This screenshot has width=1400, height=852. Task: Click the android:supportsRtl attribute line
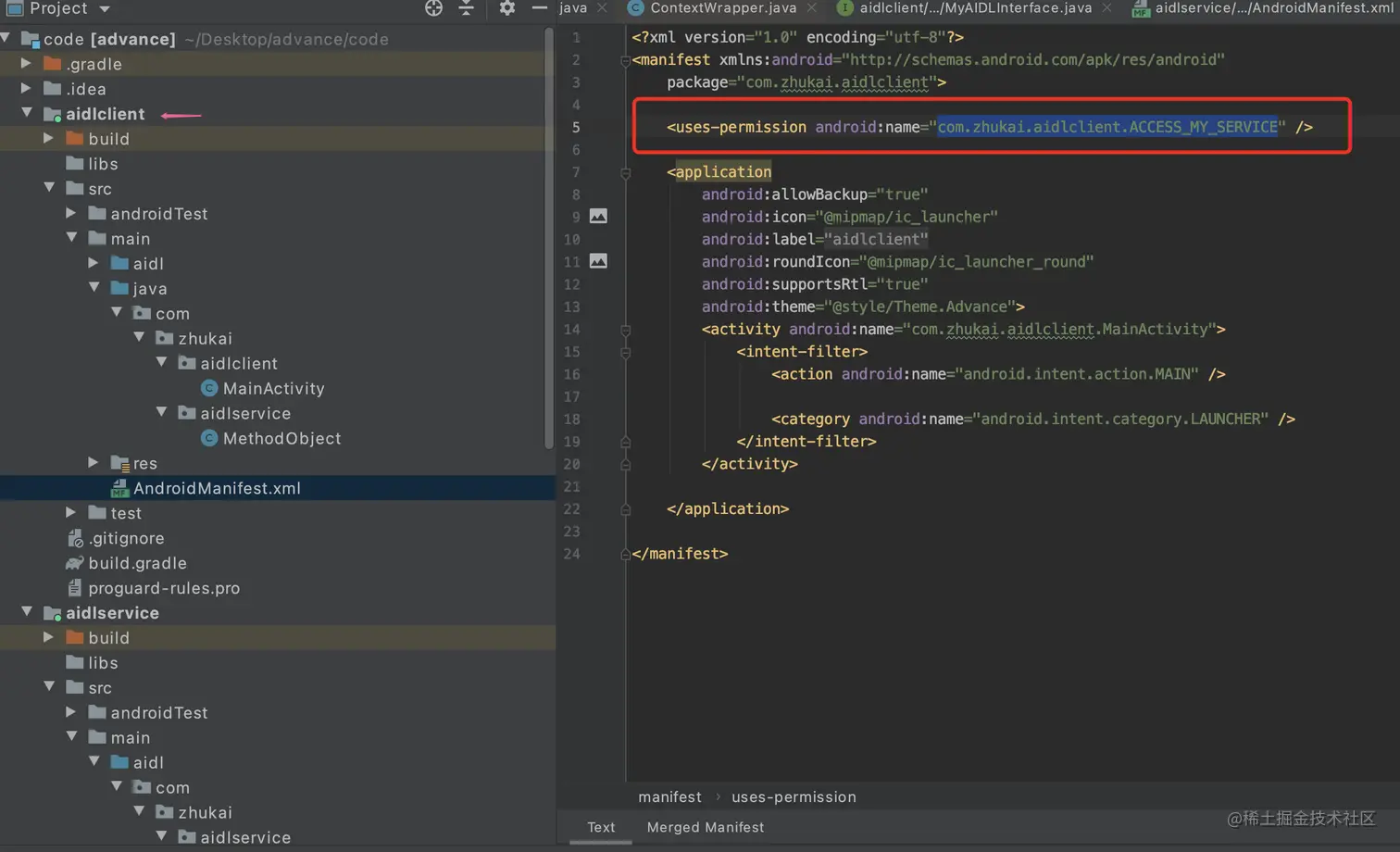point(815,284)
